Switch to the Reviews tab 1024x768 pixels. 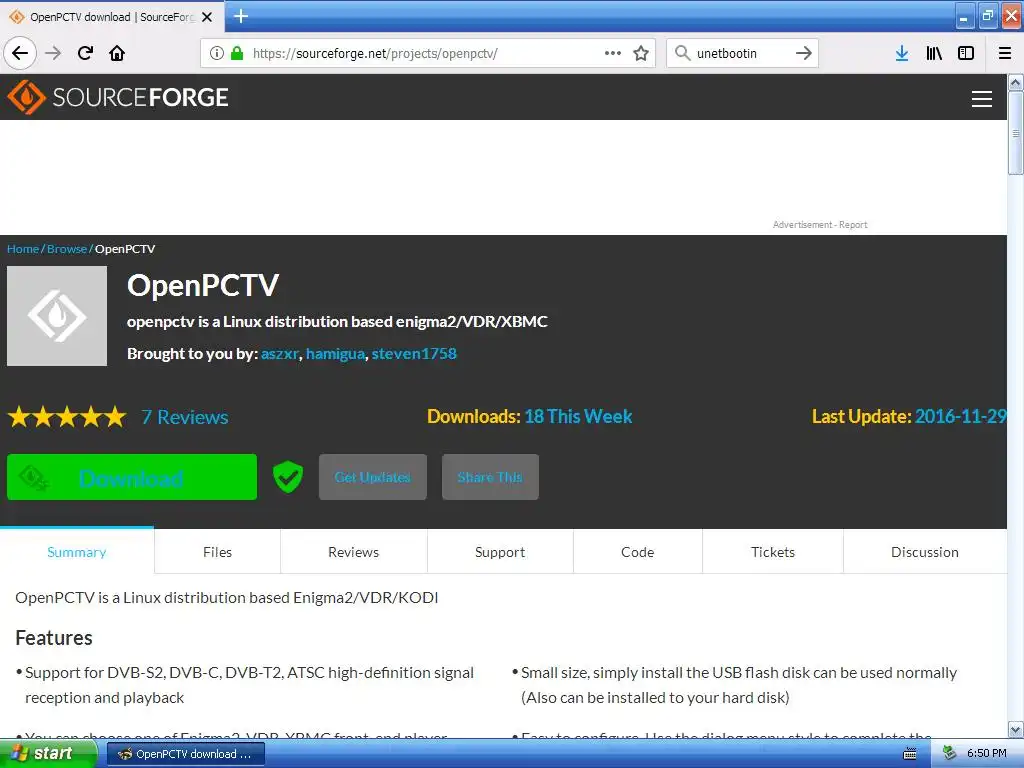click(x=353, y=552)
